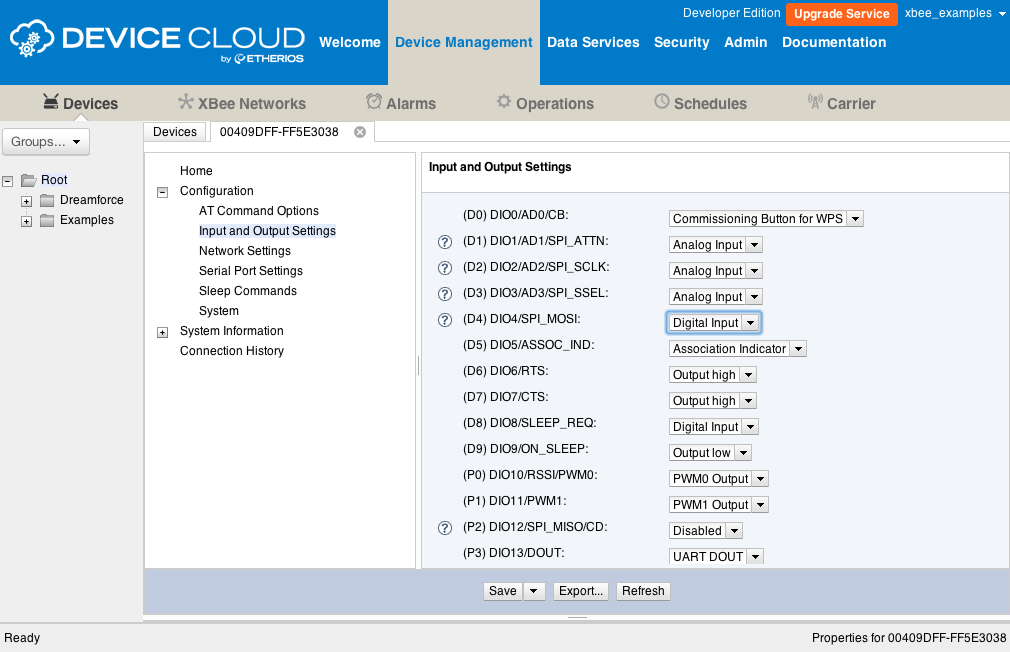Open the P1 PWM1 Output dropdown
This screenshot has width=1010, height=652.
719,504
